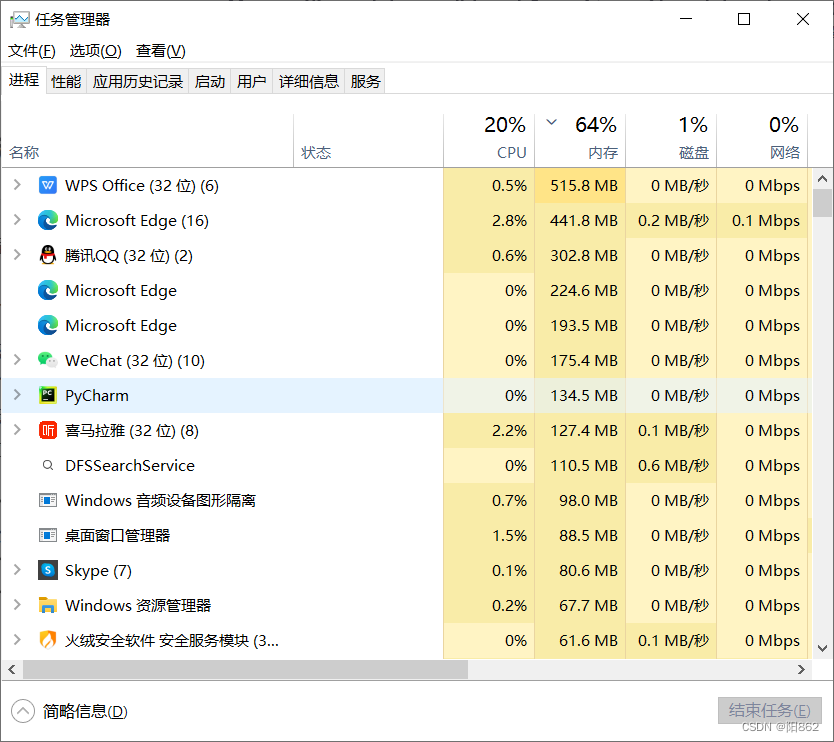
Task: Collapse the PyCharm process entry
Action: pyautogui.click(x=17, y=395)
